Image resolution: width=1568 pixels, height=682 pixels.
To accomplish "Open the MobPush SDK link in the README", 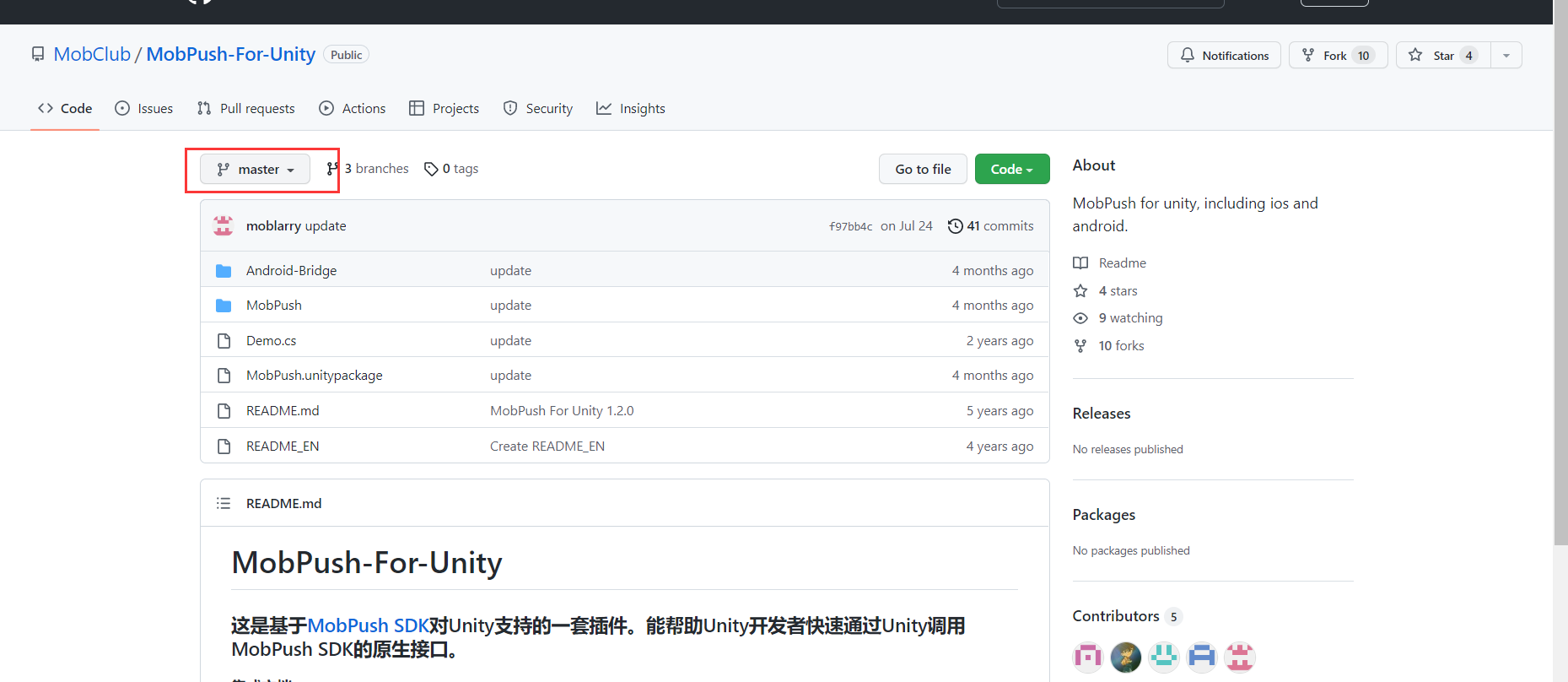I will pos(369,625).
